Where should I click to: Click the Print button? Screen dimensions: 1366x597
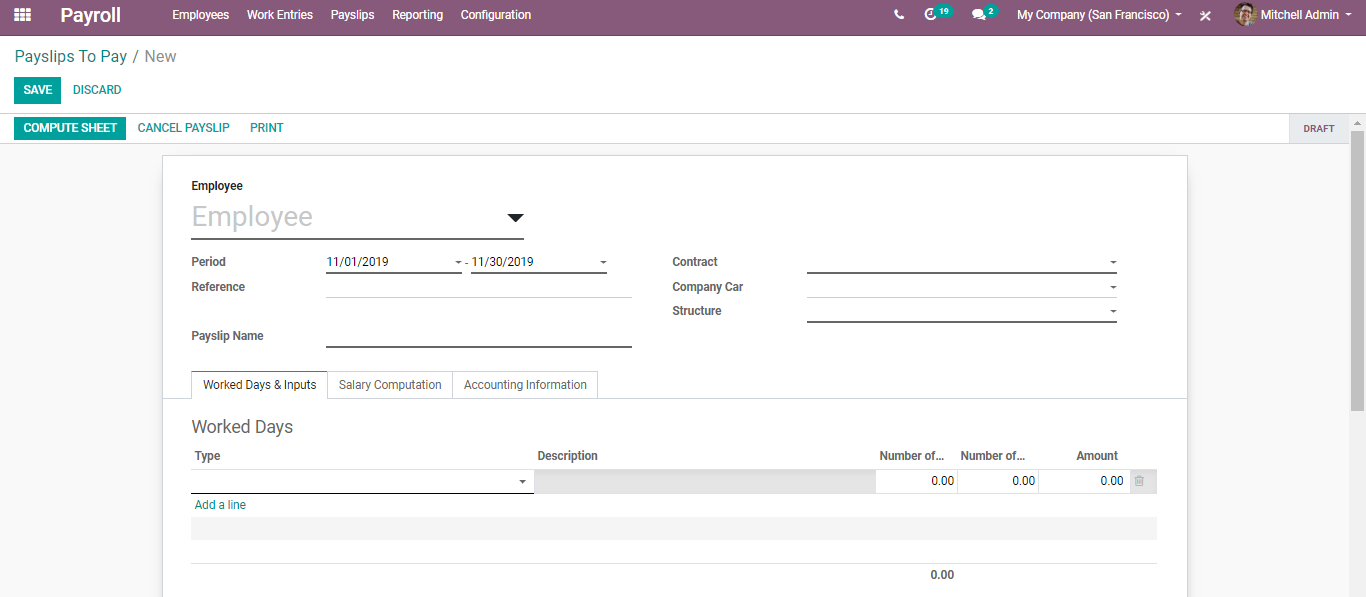267,128
